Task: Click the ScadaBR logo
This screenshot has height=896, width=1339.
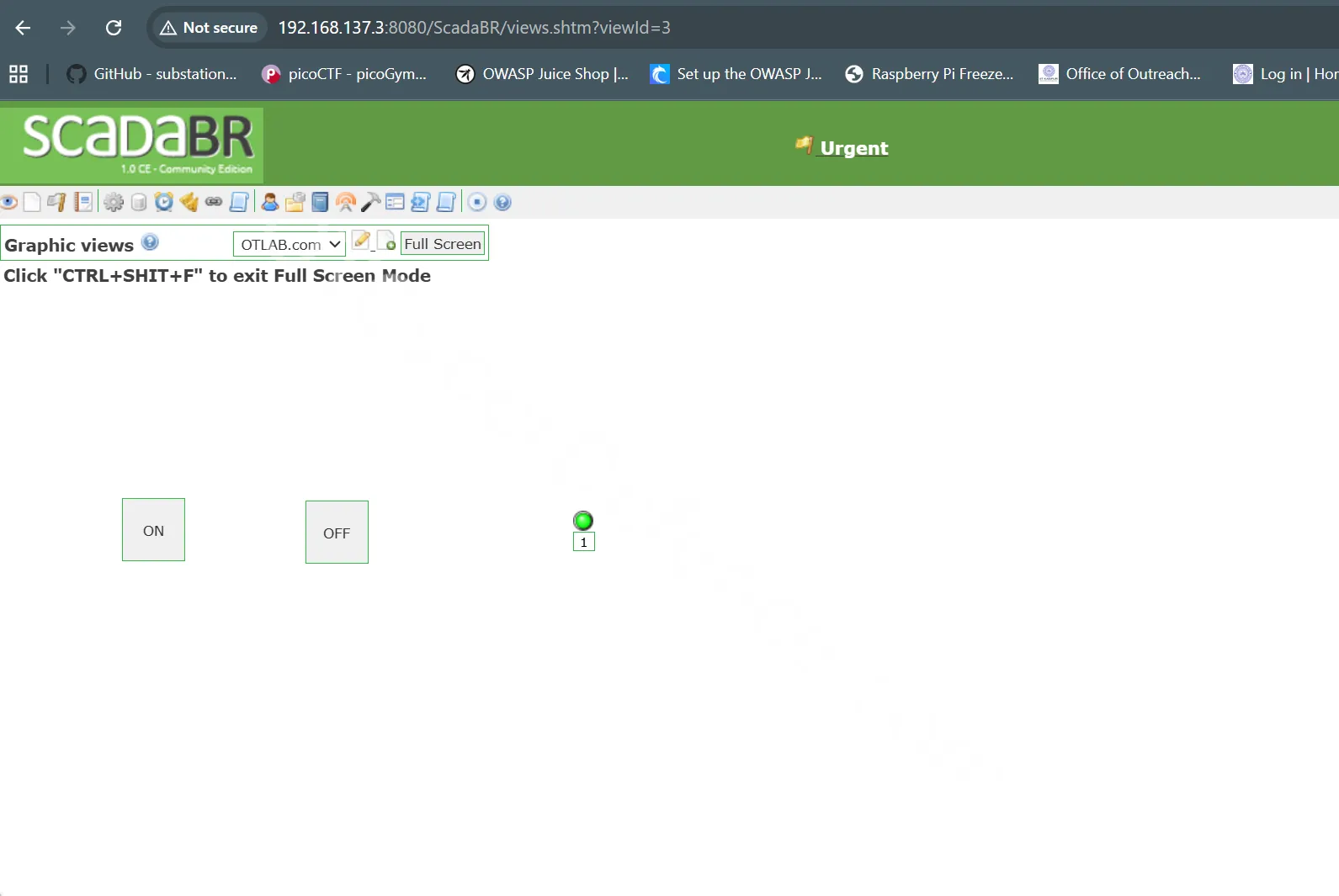Action: [x=132, y=146]
